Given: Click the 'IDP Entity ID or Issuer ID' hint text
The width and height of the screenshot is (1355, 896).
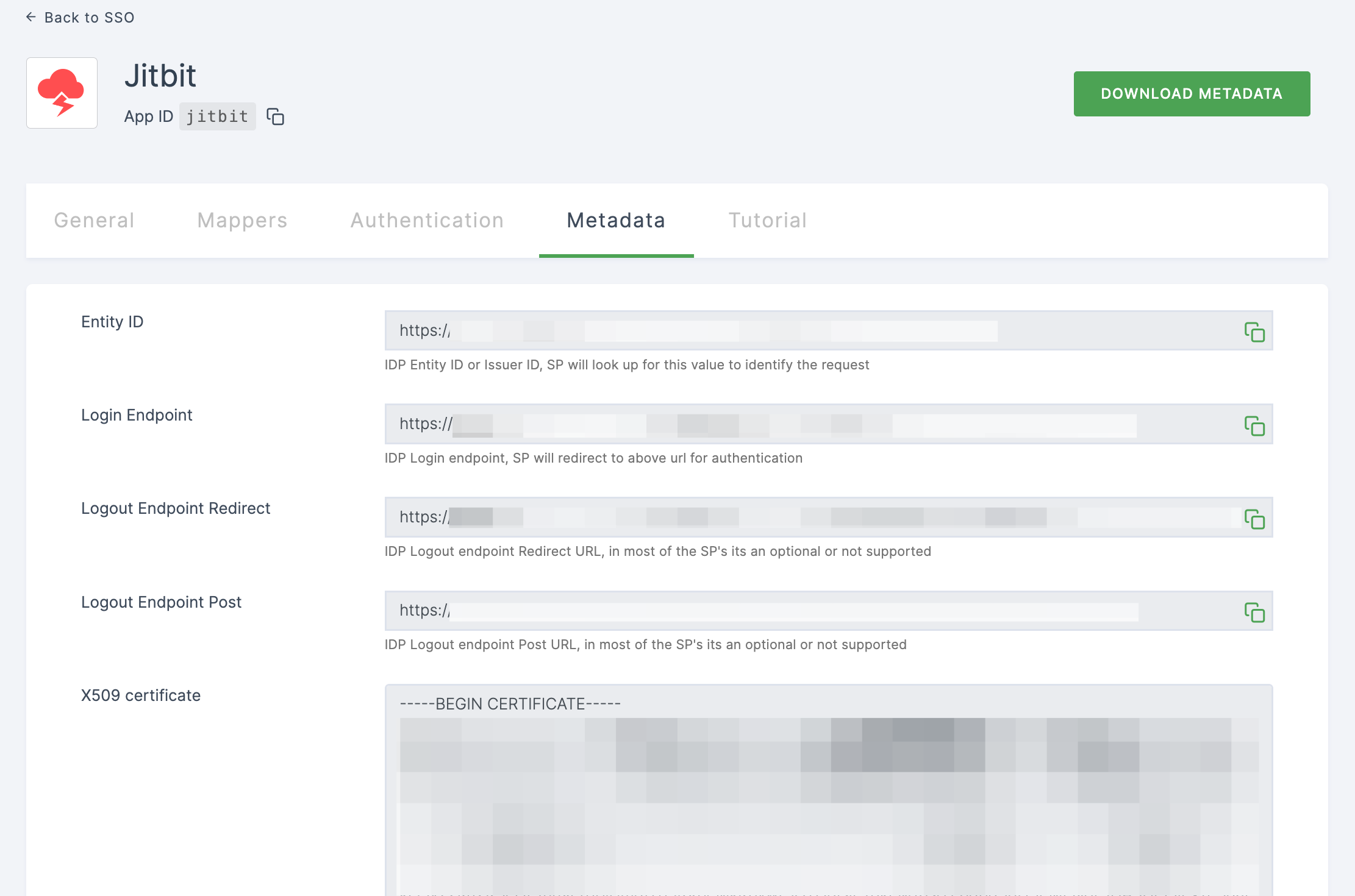Looking at the screenshot, I should 627,364.
